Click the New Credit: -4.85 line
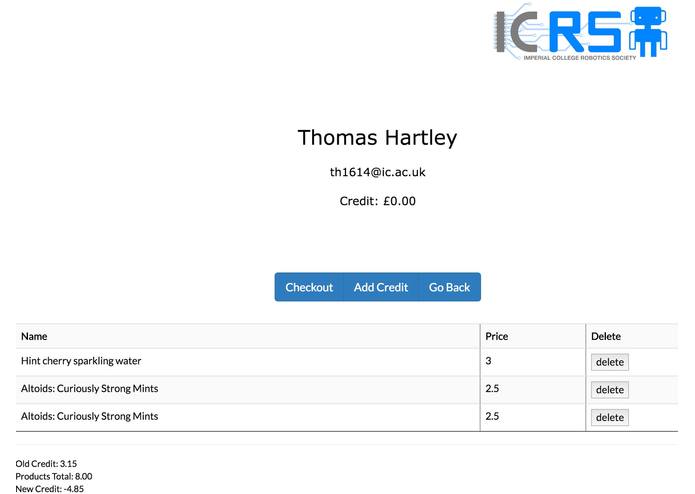The width and height of the screenshot is (695, 494). pyautogui.click(x=50, y=489)
